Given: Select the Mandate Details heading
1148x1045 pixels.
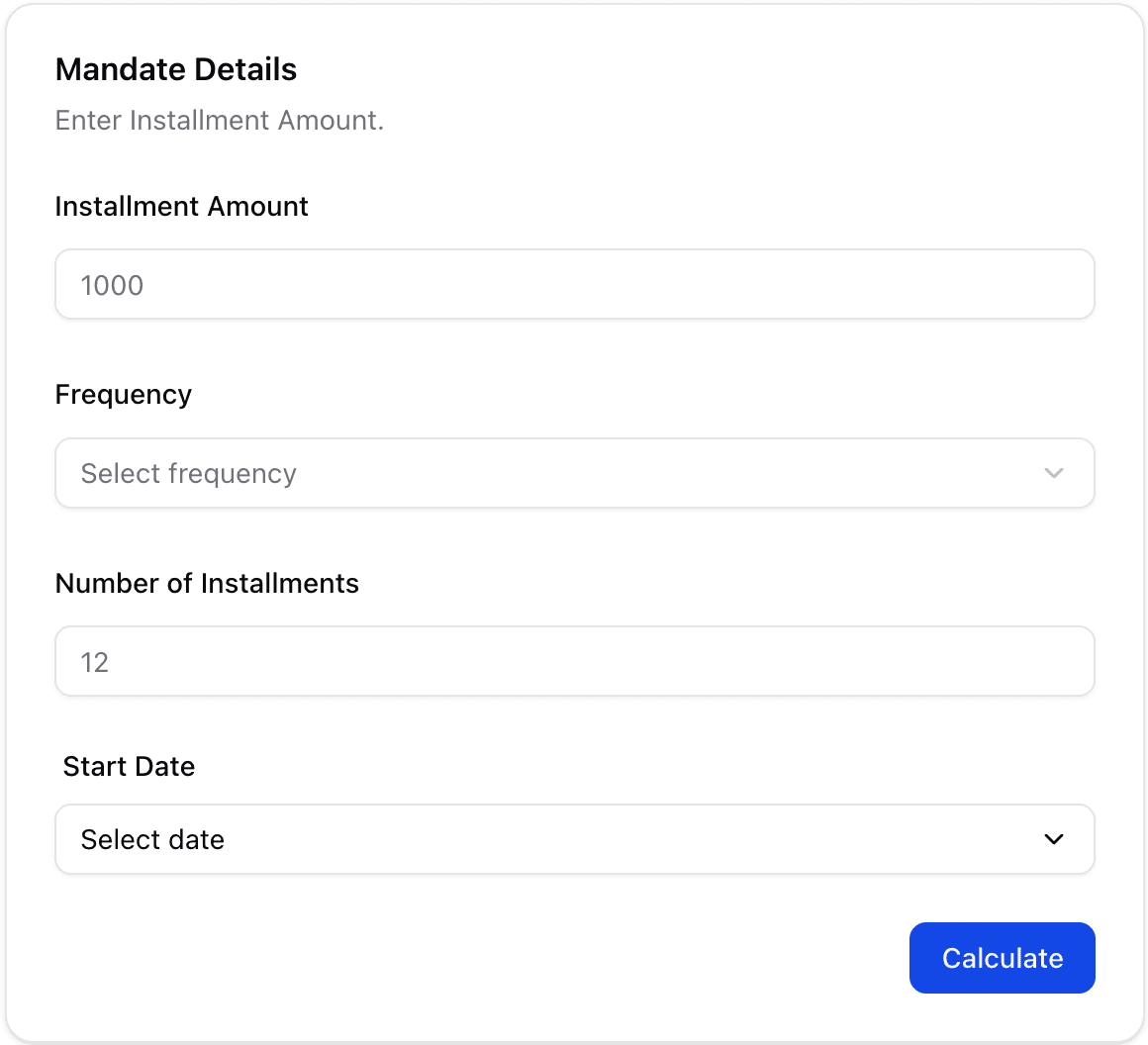Looking at the screenshot, I should coord(176,69).
